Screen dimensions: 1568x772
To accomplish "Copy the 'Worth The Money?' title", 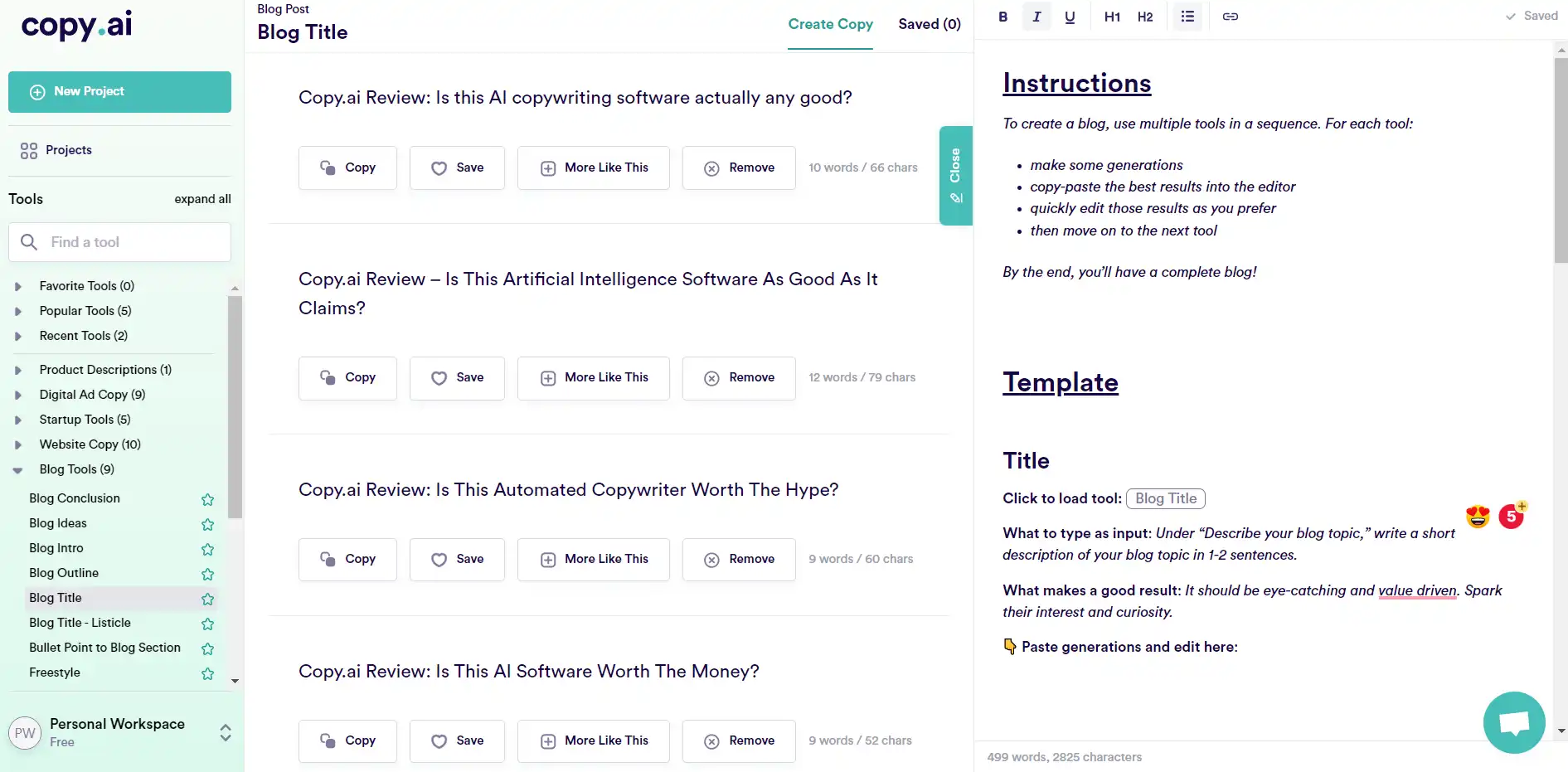I will click(x=347, y=740).
